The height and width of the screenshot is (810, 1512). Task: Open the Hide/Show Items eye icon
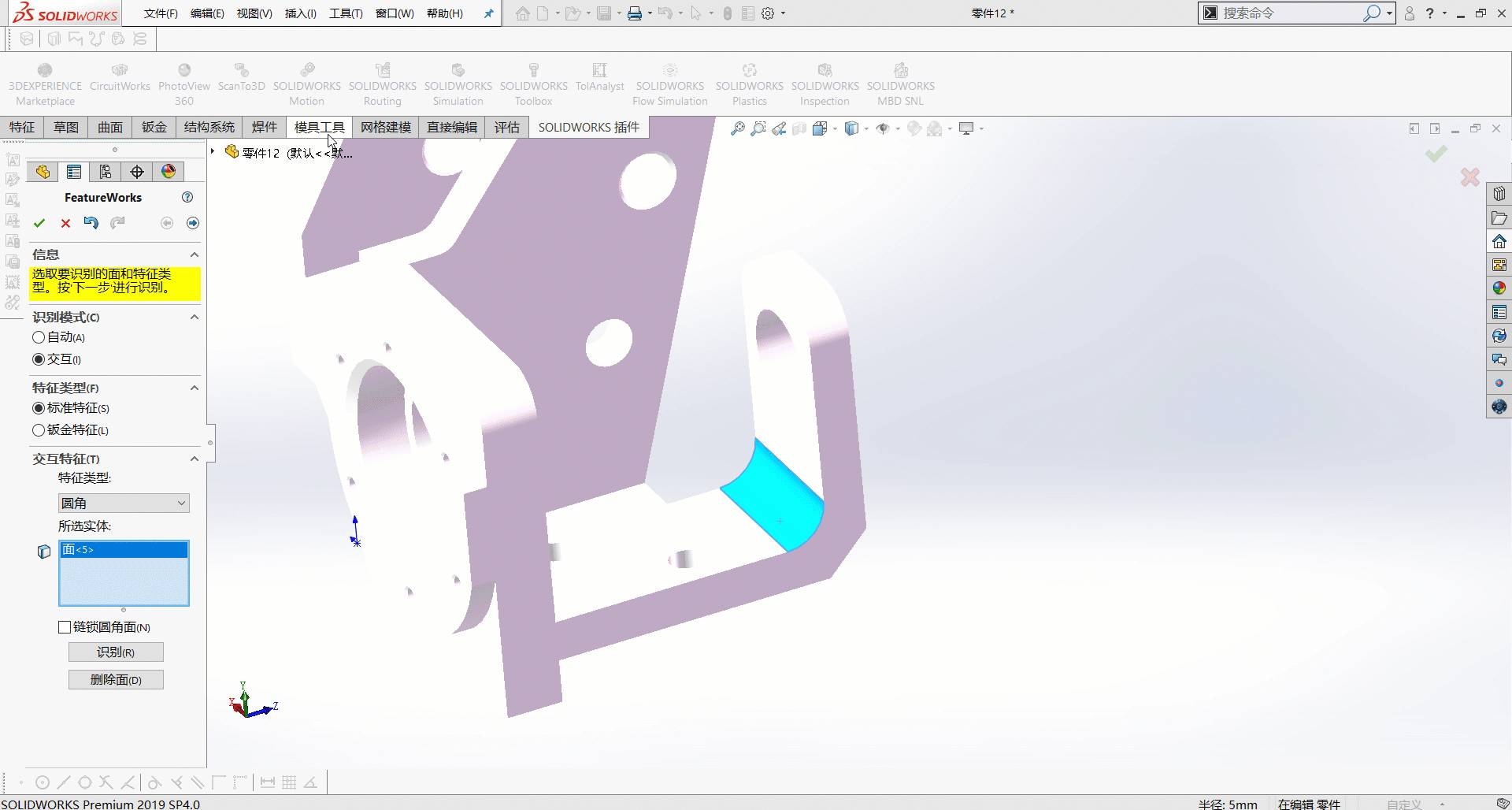point(884,128)
